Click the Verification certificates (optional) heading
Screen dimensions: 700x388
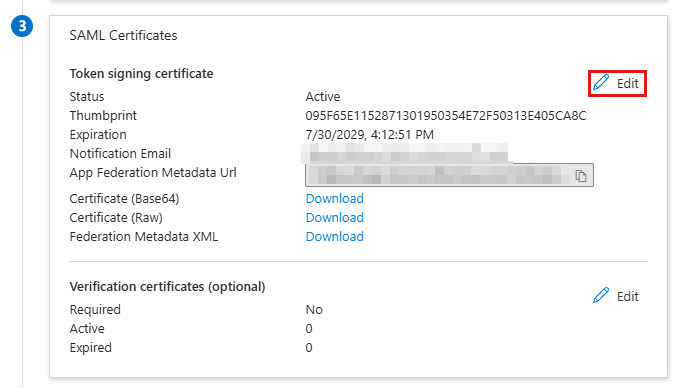167,286
